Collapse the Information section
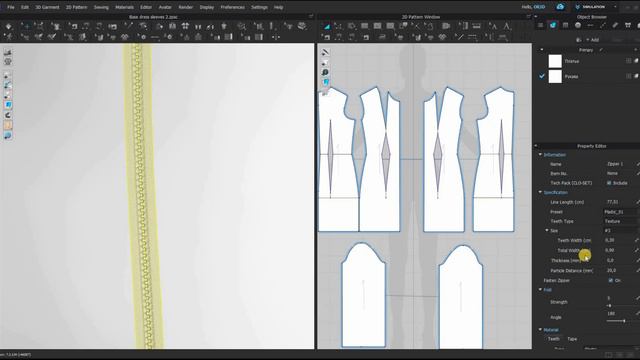 (540, 155)
